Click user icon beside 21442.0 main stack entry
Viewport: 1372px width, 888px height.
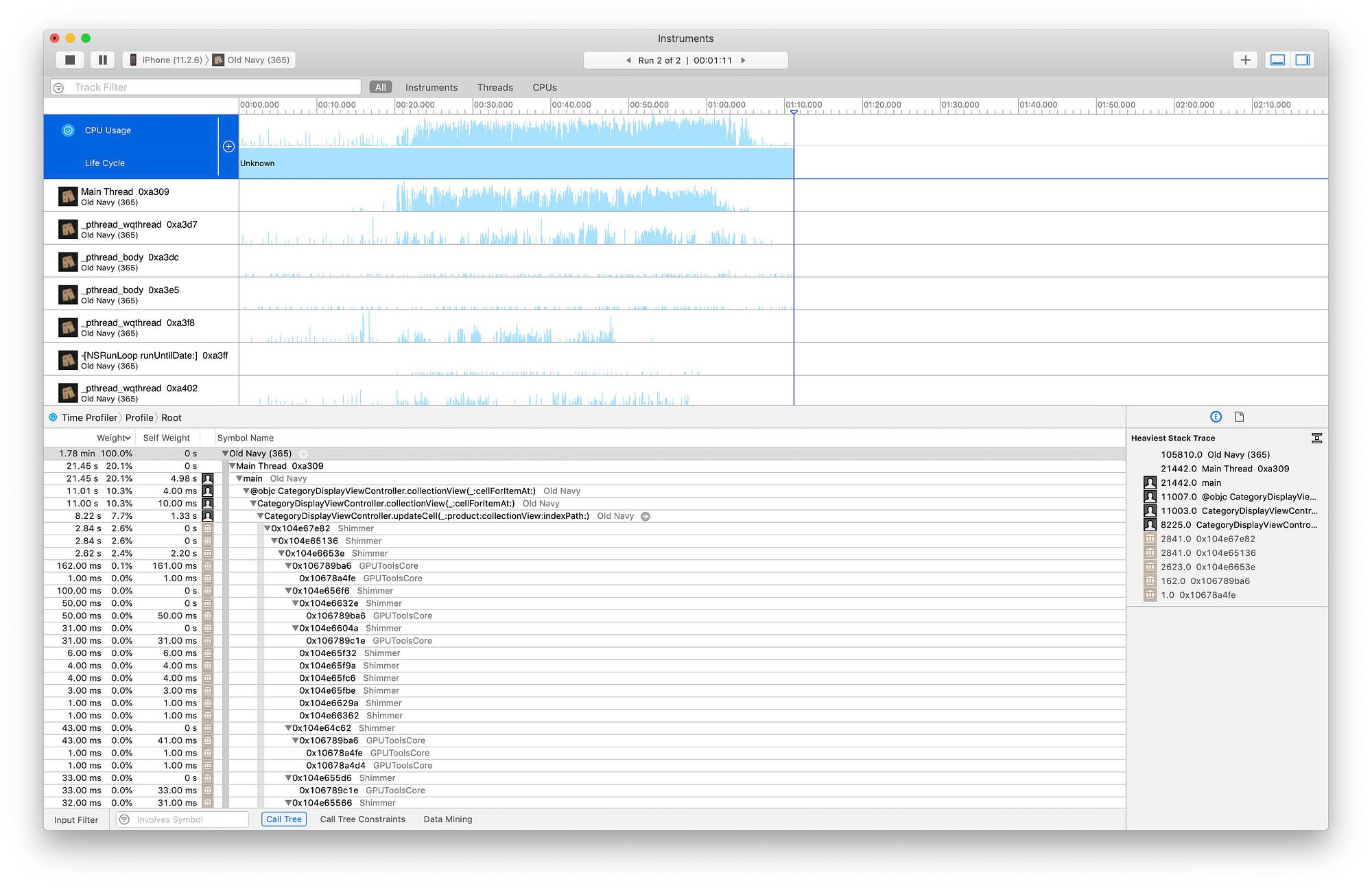pos(1150,482)
